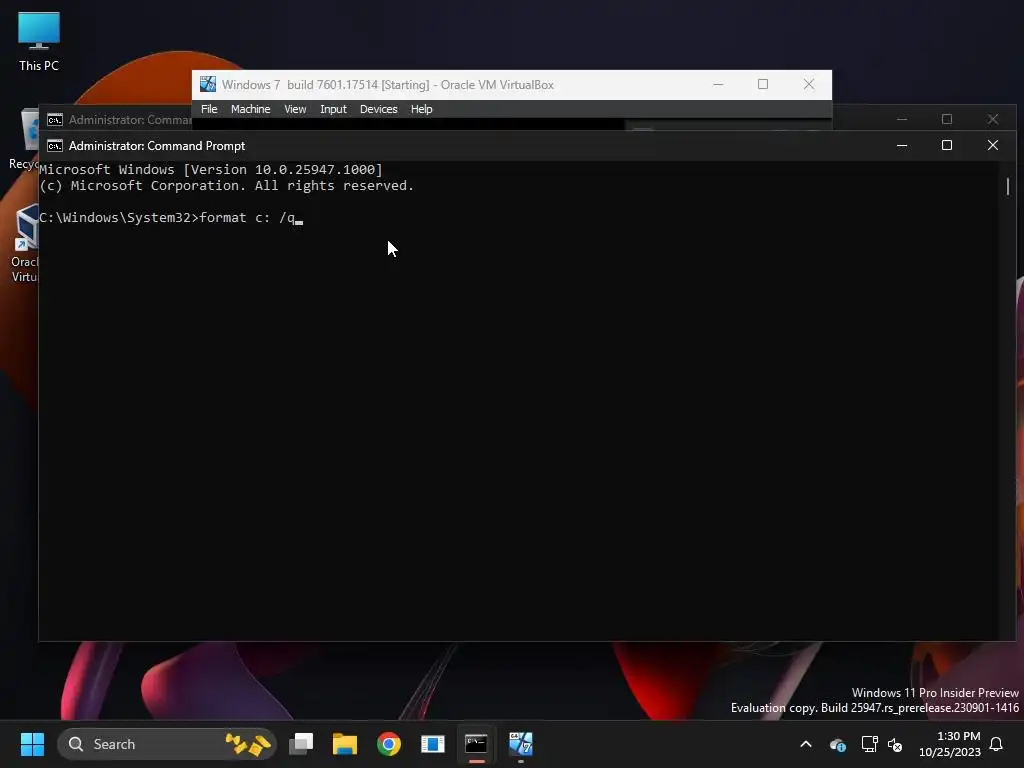Click the VirtualBox window title bar icon
Viewport: 1024px width, 768px height.
(208, 84)
